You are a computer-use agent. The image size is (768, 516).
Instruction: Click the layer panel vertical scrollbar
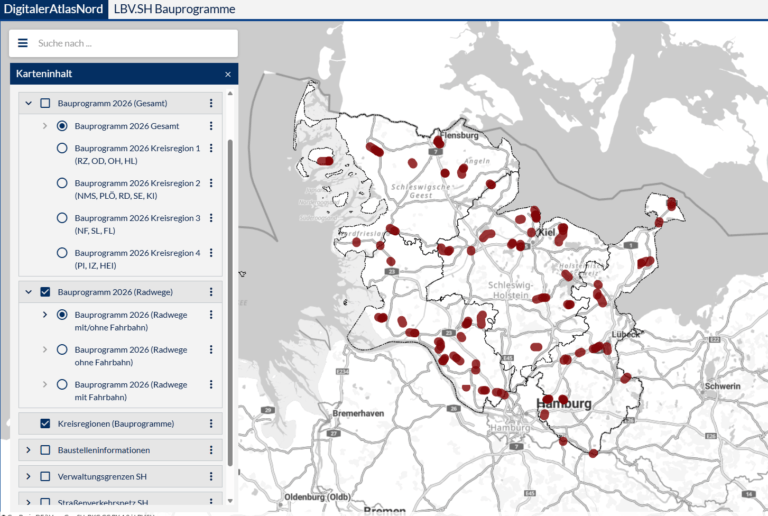pyautogui.click(x=232, y=300)
